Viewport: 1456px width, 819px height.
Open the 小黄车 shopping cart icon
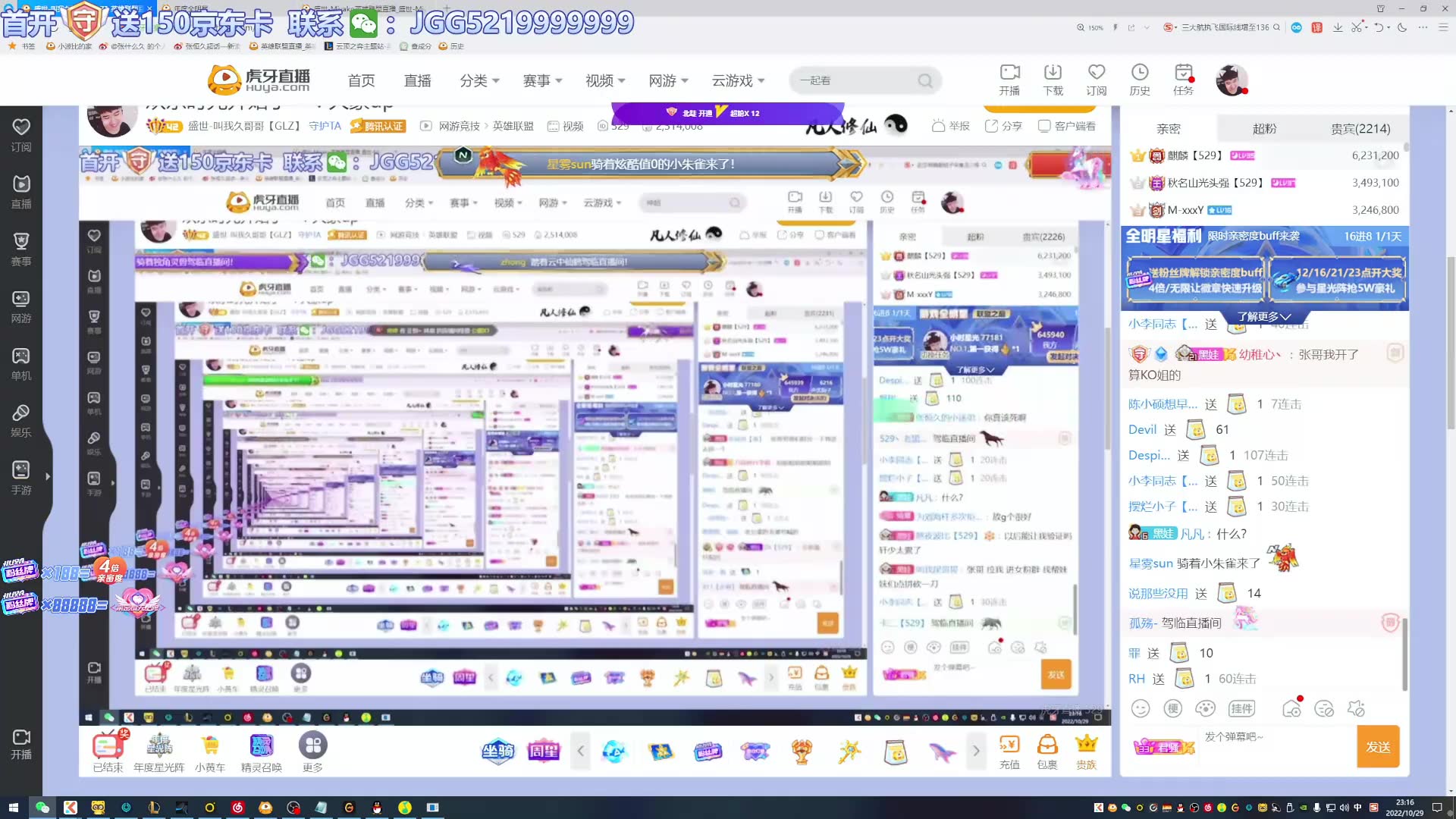[210, 752]
